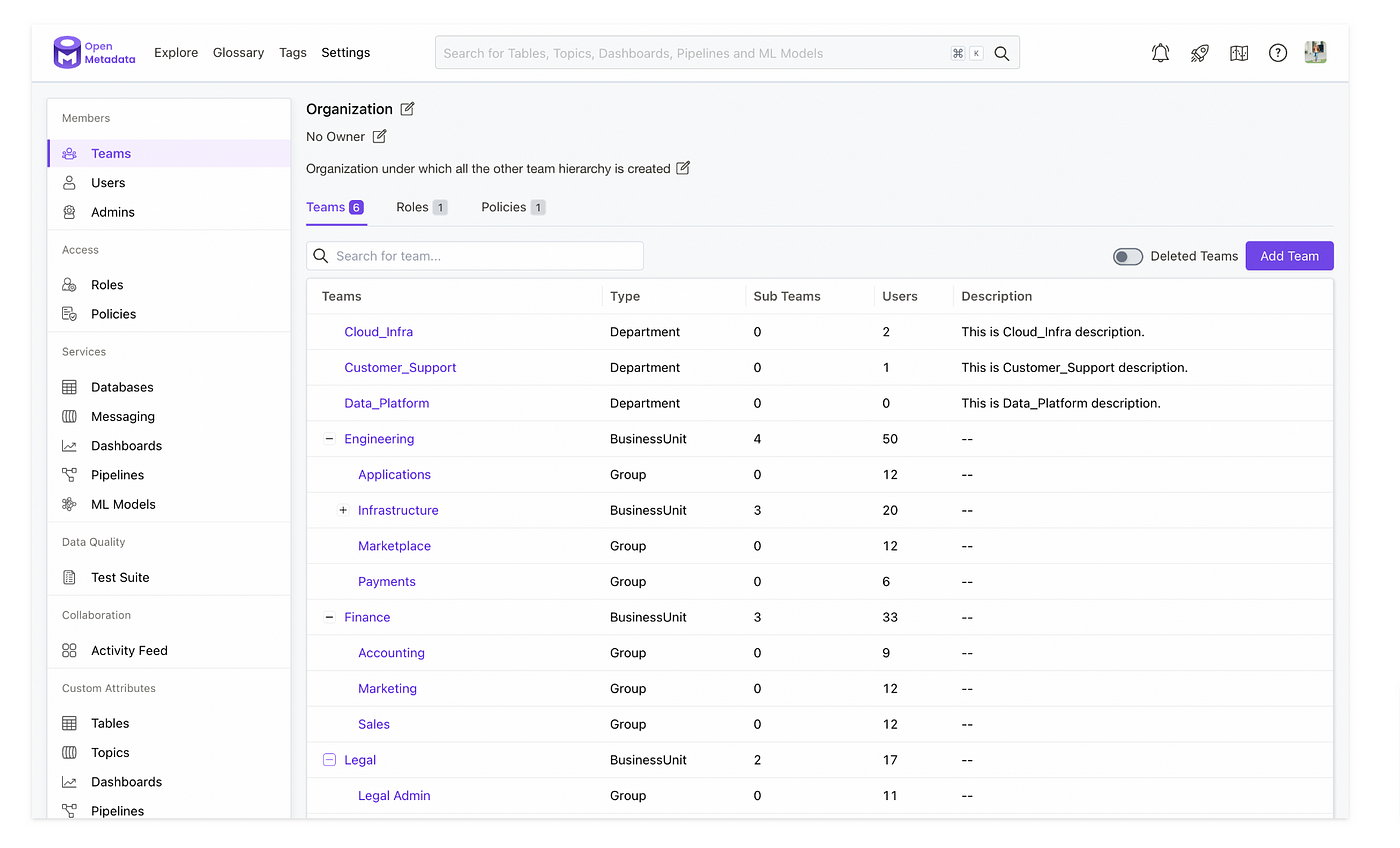Focus the Search for team input
This screenshot has width=1400, height=848.
coord(475,256)
